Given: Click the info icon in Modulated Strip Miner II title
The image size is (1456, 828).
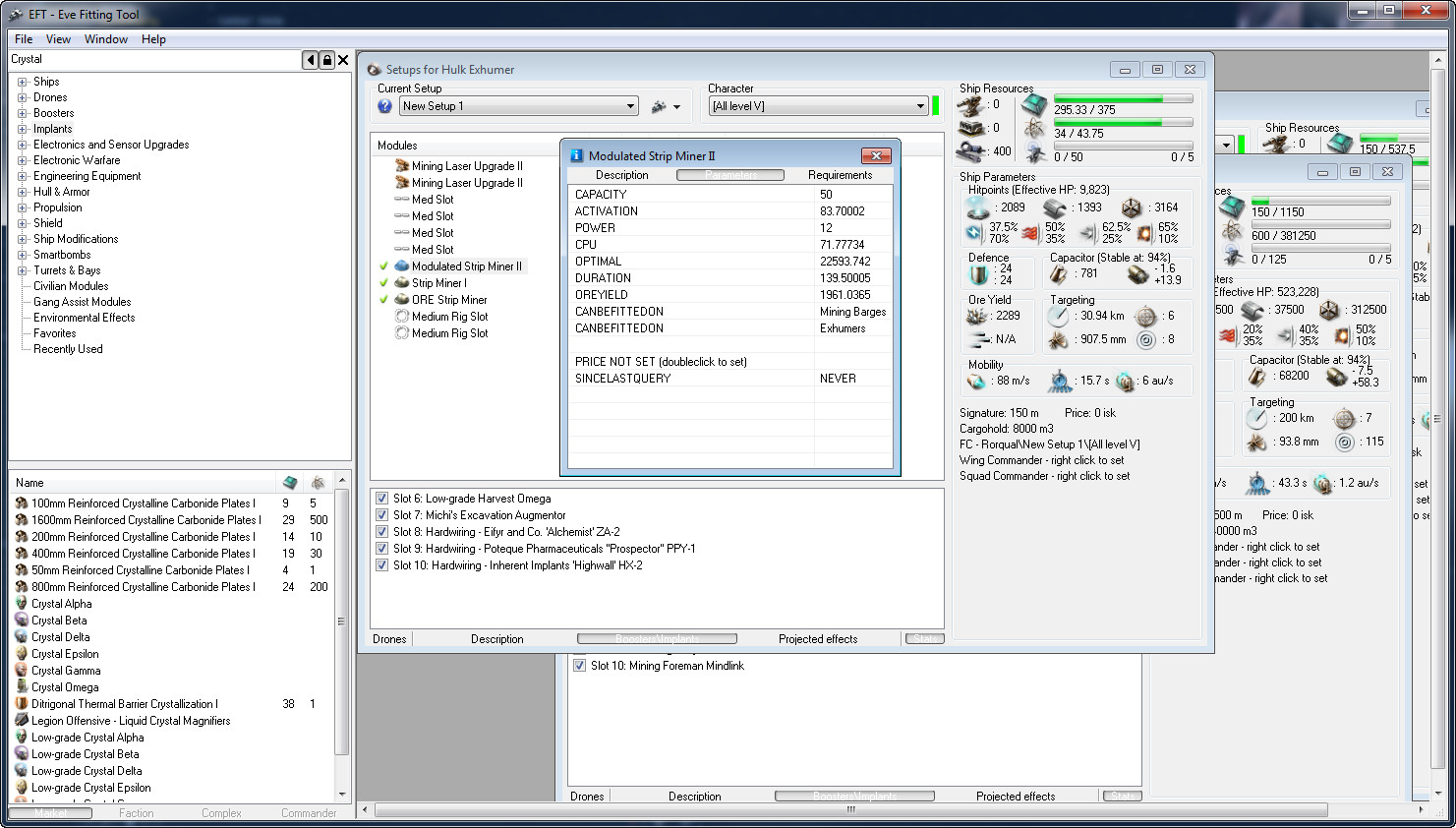Looking at the screenshot, I should (577, 155).
